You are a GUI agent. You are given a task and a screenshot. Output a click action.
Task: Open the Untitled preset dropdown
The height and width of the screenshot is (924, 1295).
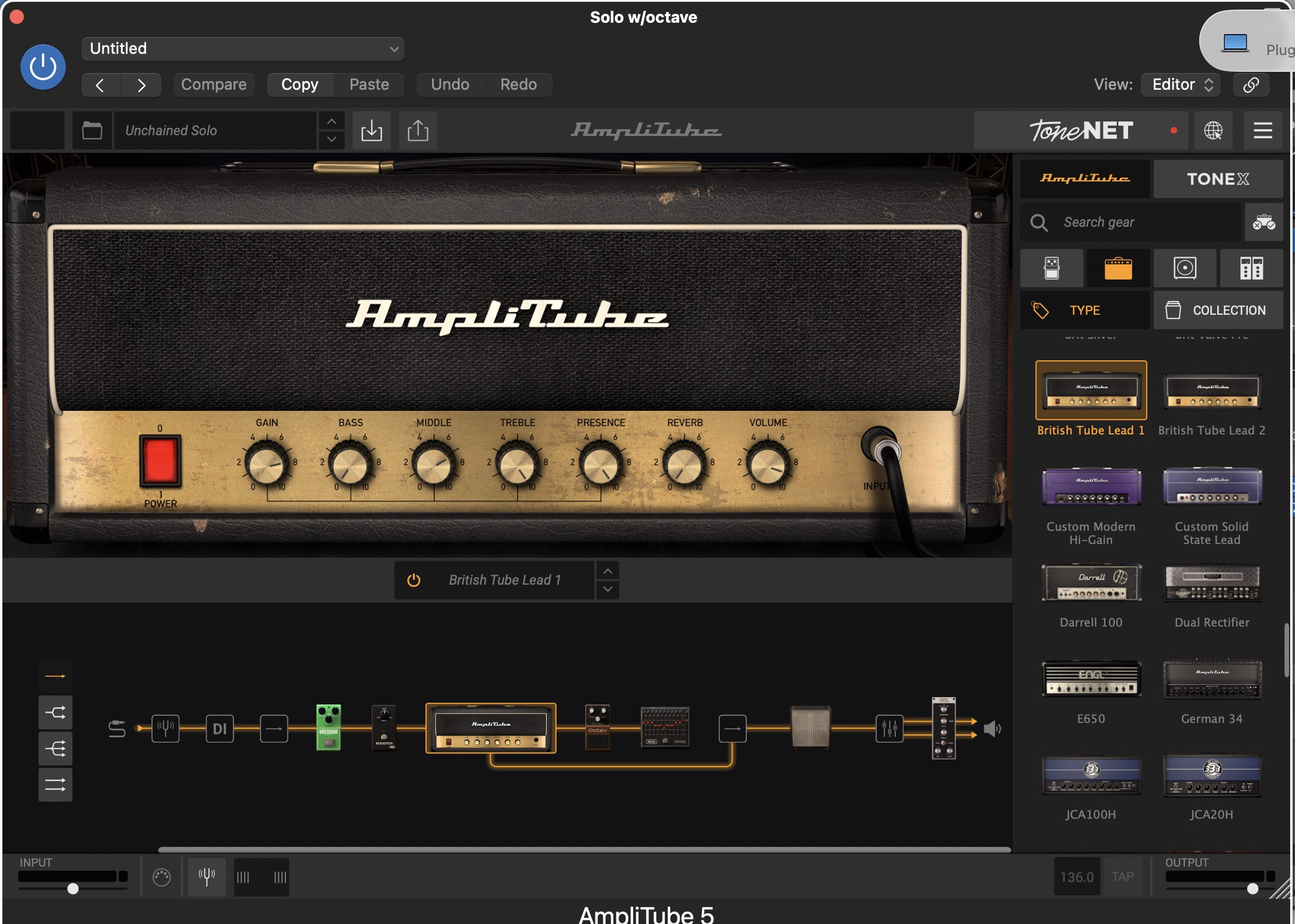pos(242,48)
